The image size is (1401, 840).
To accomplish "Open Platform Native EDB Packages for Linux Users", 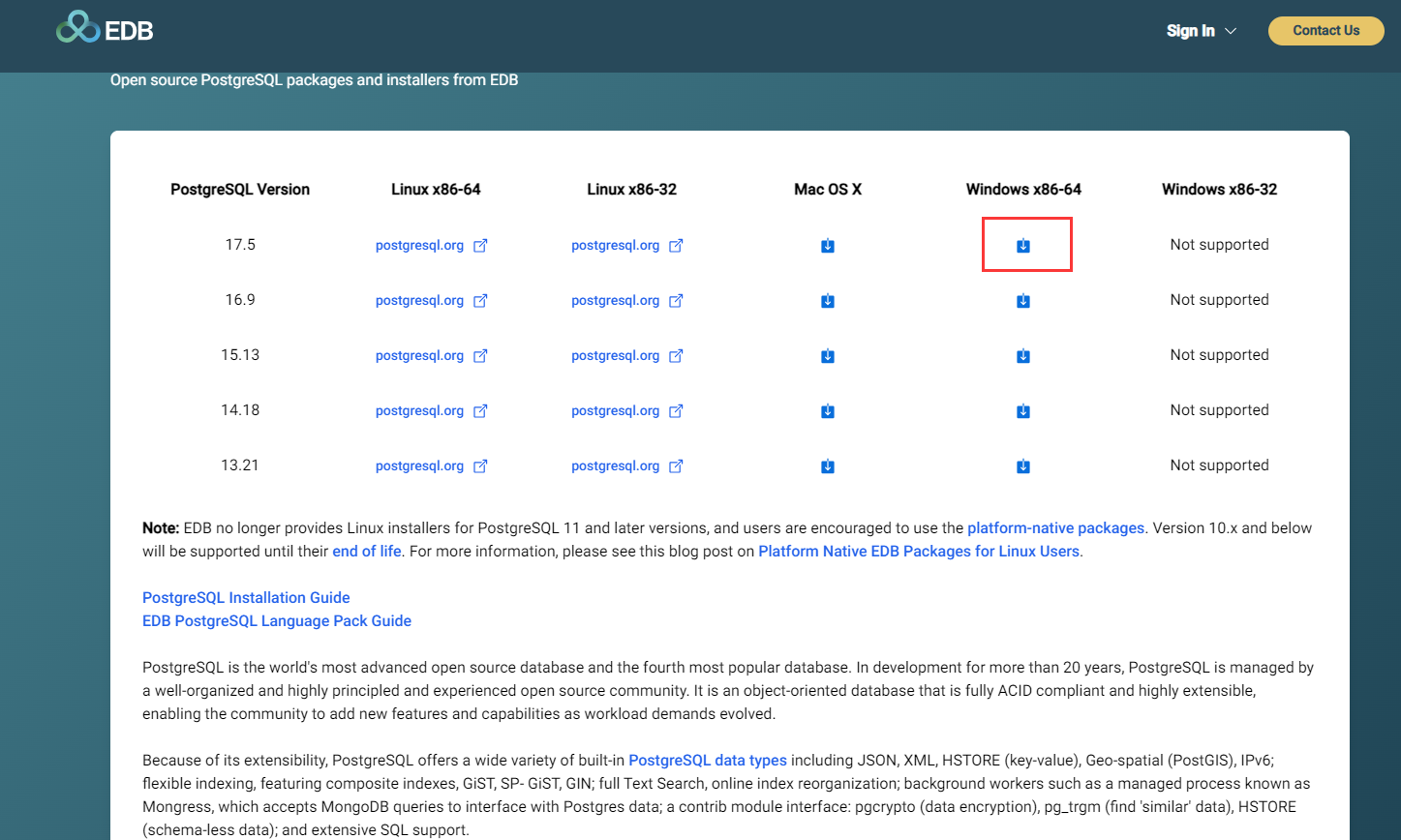I will pyautogui.click(x=918, y=552).
